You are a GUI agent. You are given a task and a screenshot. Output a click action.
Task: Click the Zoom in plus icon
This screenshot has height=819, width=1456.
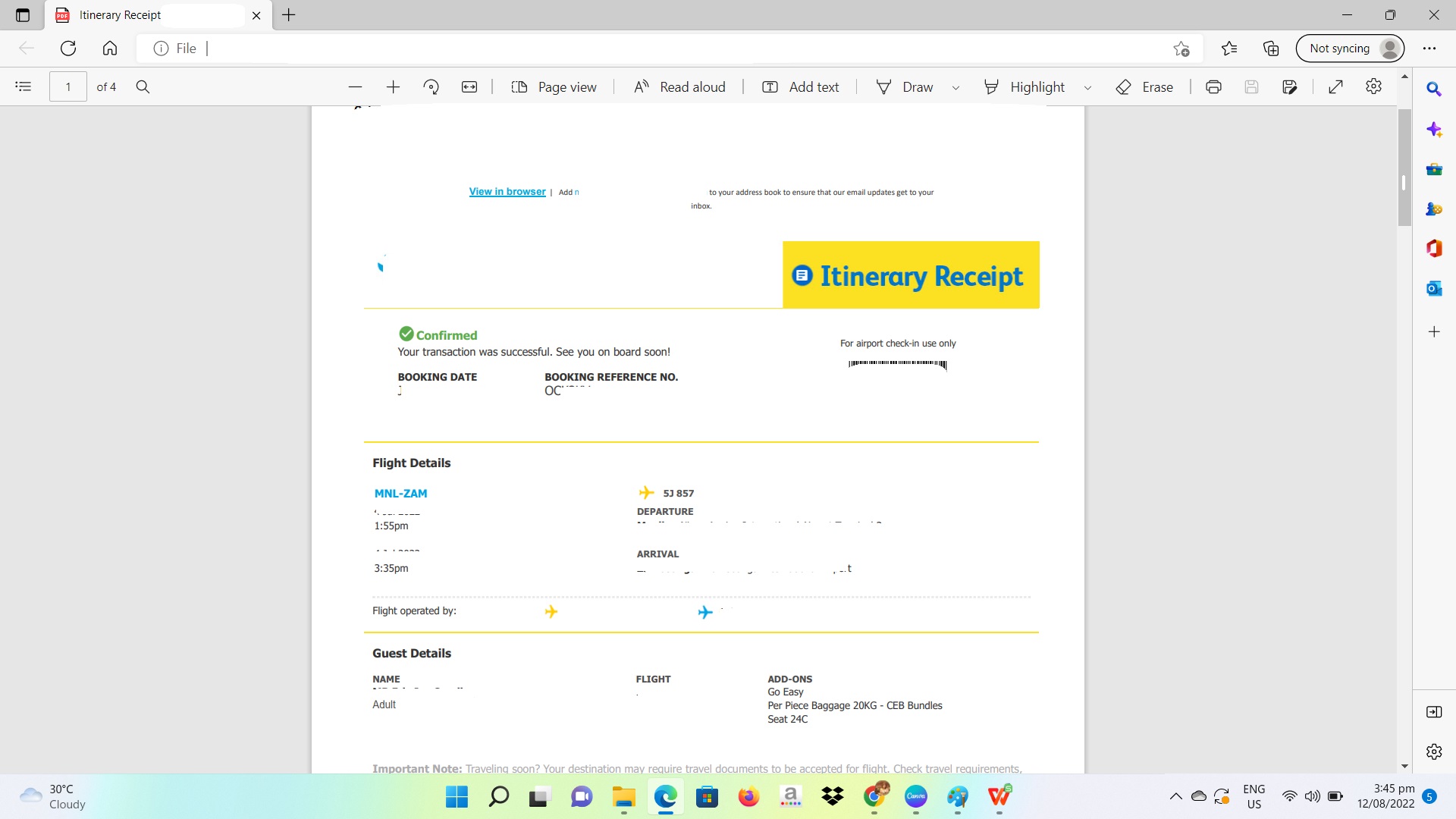pyautogui.click(x=393, y=87)
